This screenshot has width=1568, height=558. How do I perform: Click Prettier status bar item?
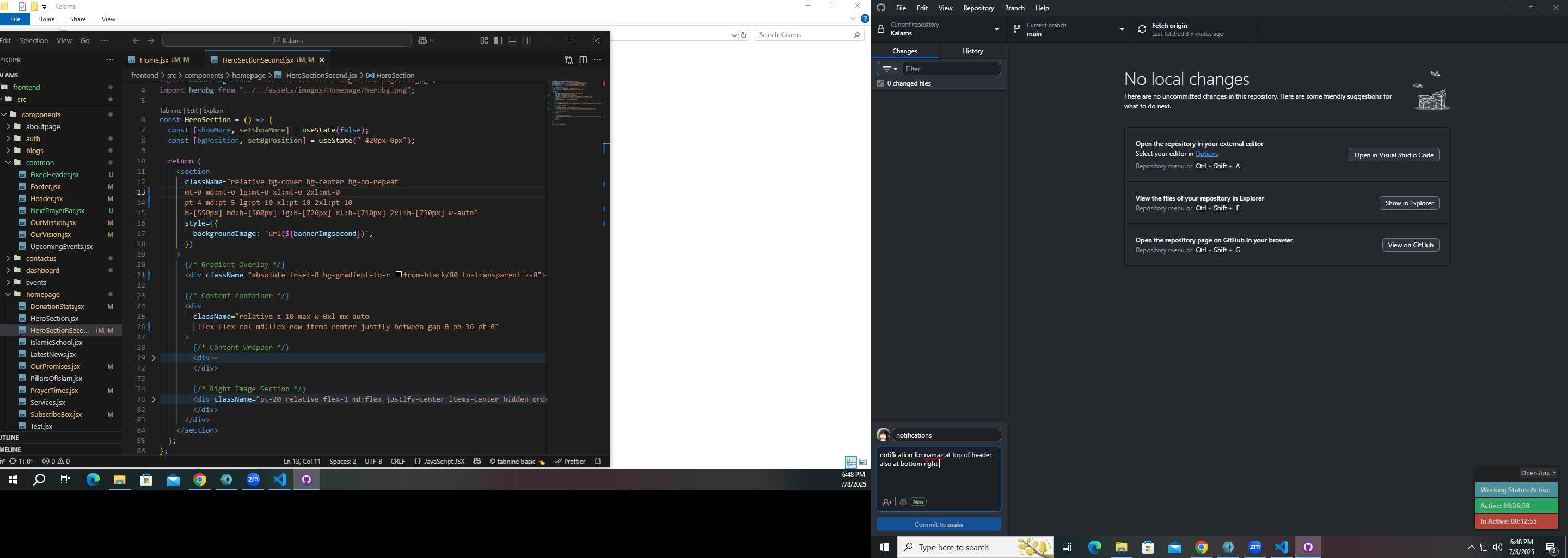pyautogui.click(x=569, y=462)
